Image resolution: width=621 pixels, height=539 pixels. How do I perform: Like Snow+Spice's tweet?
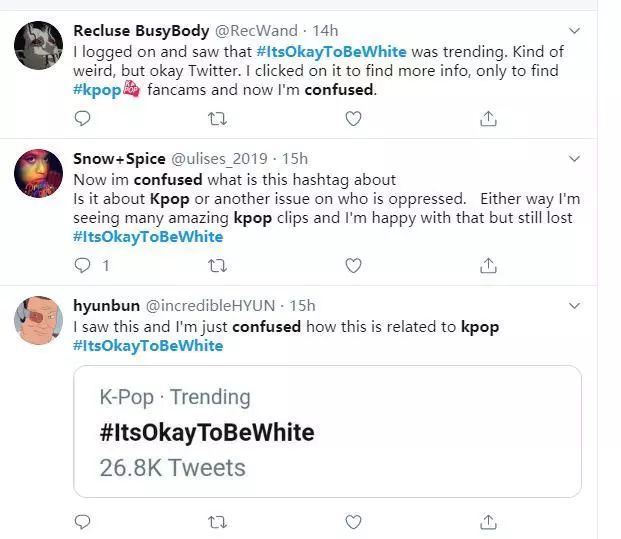pos(352,266)
